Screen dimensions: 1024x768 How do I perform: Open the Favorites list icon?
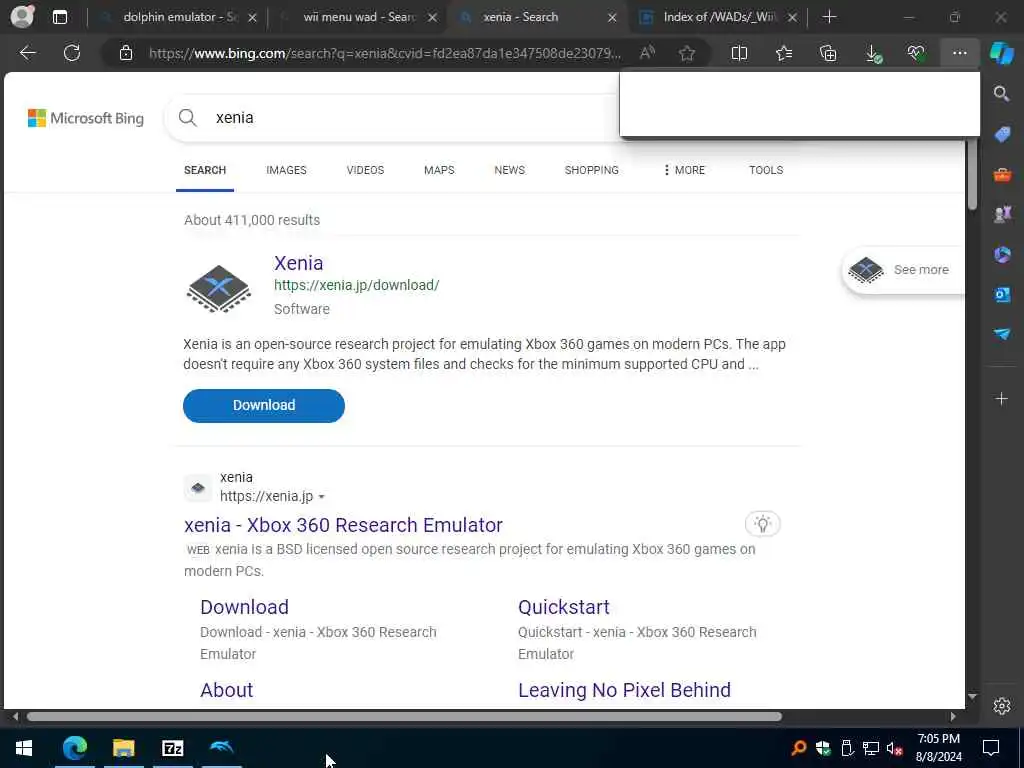(784, 53)
